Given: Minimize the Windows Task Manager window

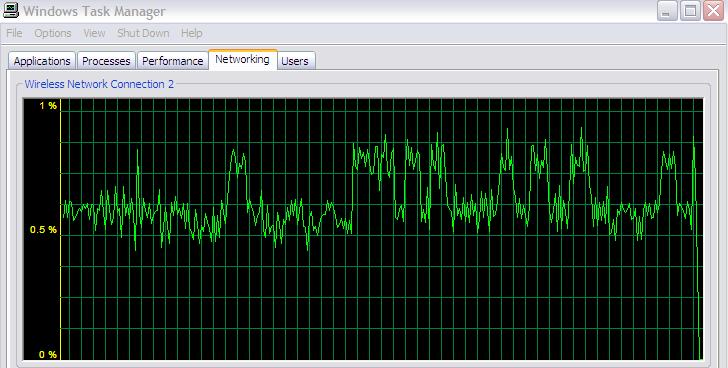Looking at the screenshot, I should pos(667,11).
